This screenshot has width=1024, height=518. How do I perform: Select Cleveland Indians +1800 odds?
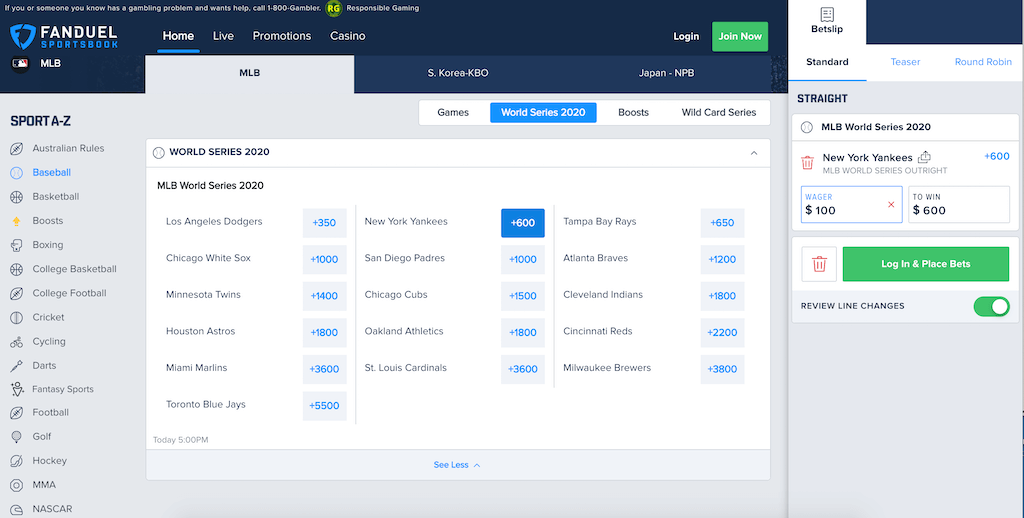pyautogui.click(x=722, y=296)
